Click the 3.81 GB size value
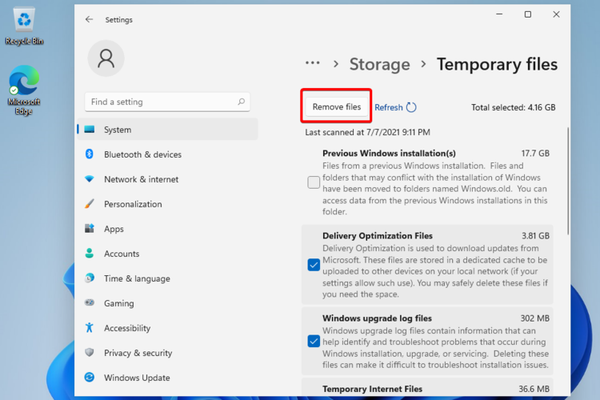Image resolution: width=600 pixels, height=400 pixels. 535,236
